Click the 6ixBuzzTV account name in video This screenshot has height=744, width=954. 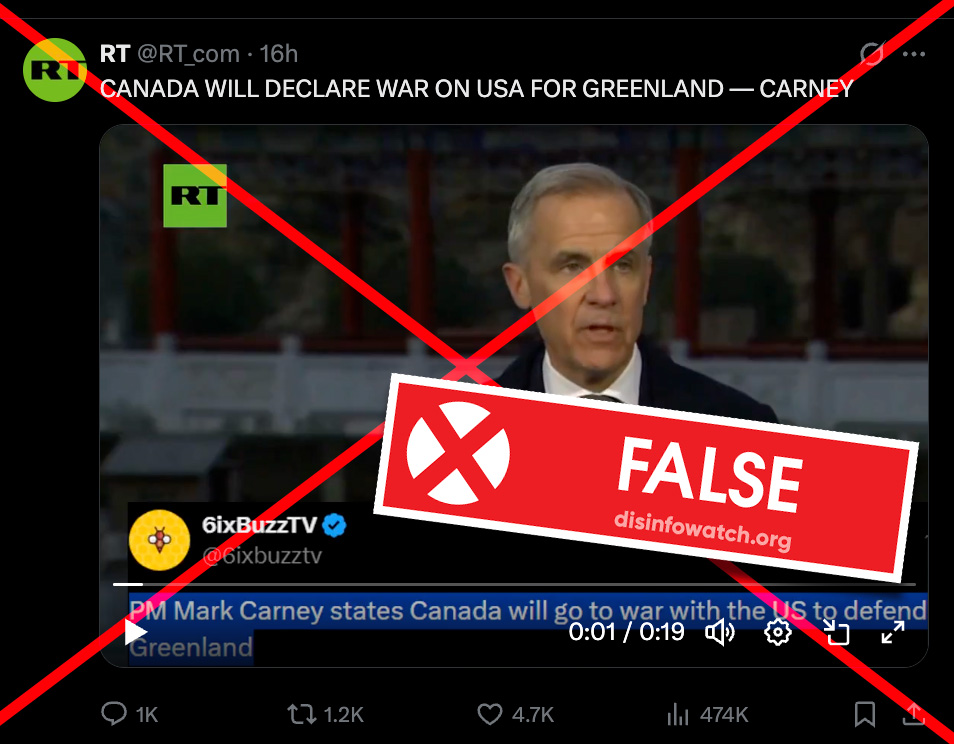point(259,525)
